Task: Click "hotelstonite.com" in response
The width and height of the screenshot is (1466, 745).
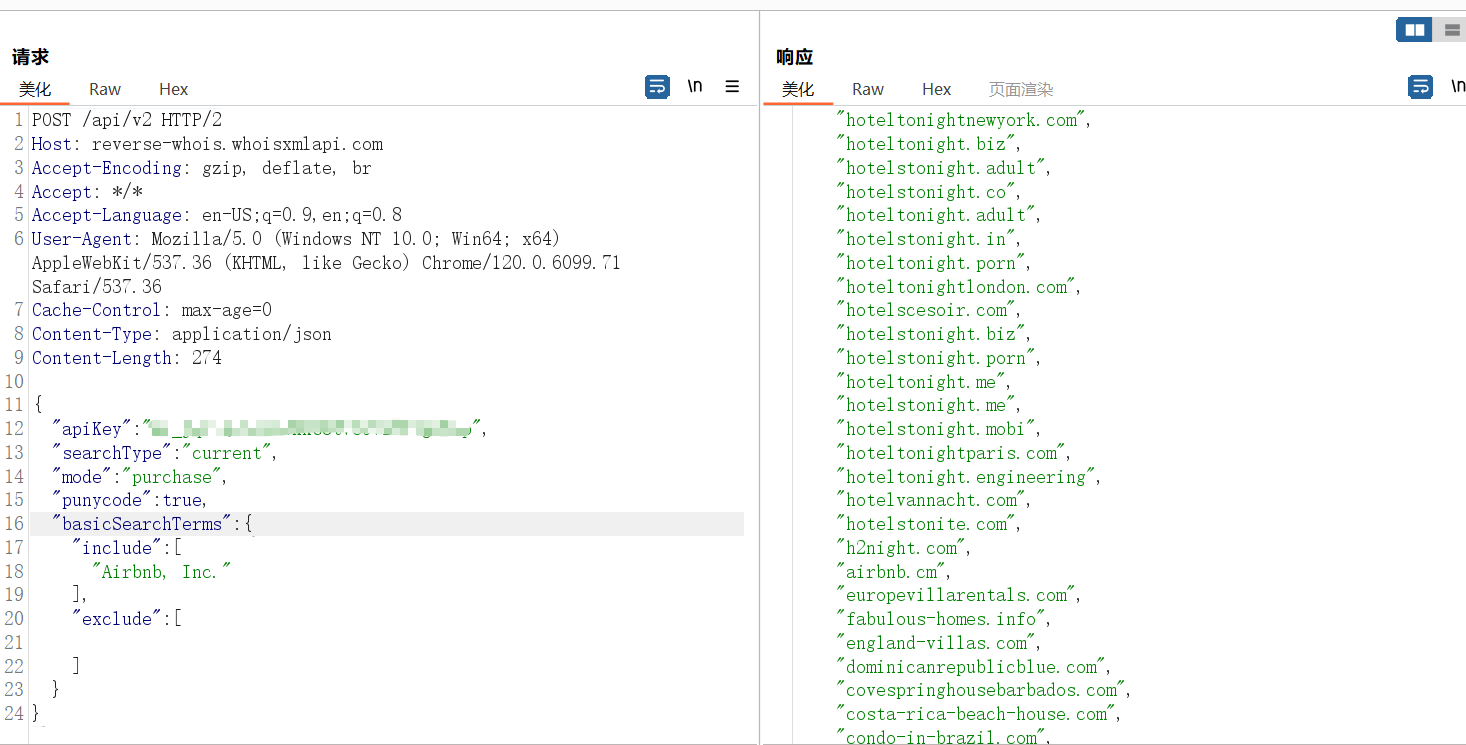Action: [x=927, y=524]
